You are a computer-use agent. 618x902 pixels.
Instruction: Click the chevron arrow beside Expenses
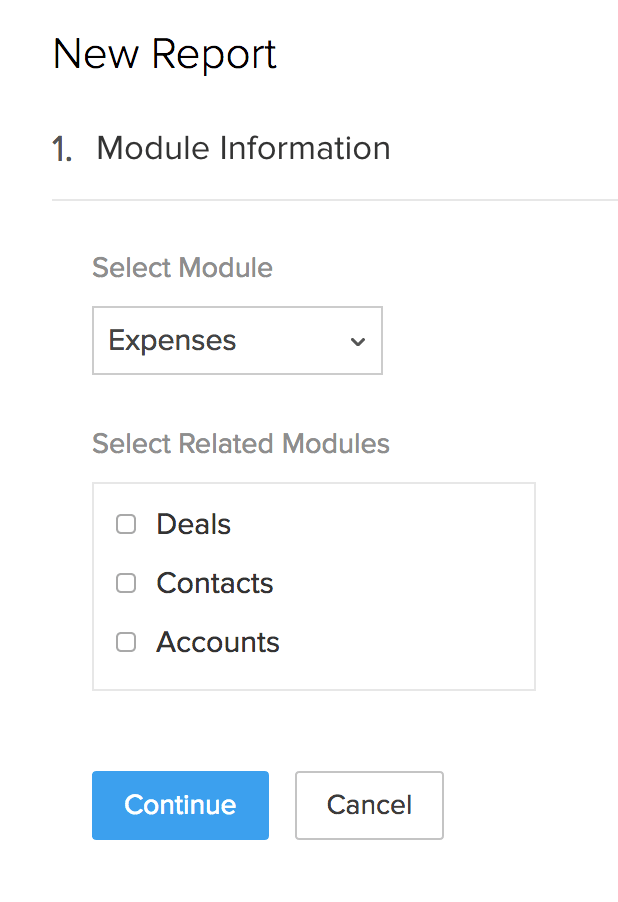pyautogui.click(x=357, y=342)
